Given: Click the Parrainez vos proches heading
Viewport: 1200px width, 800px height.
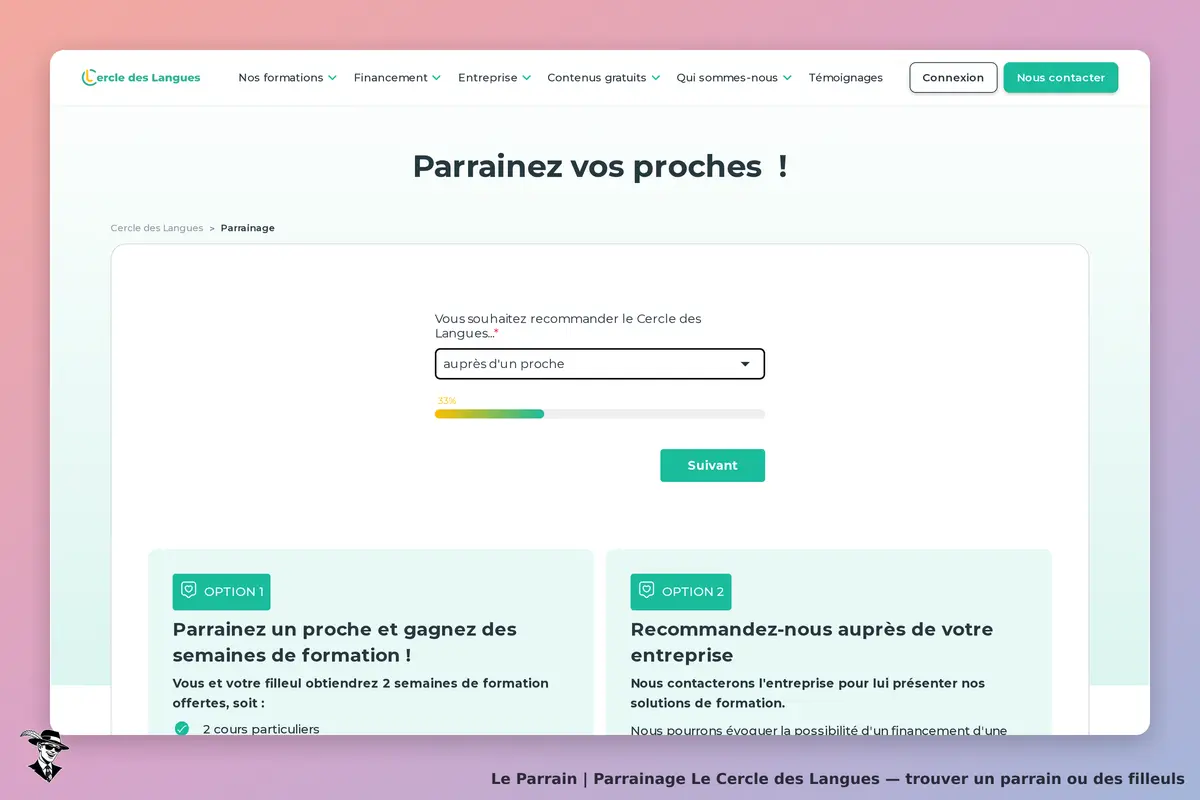Looking at the screenshot, I should [600, 166].
